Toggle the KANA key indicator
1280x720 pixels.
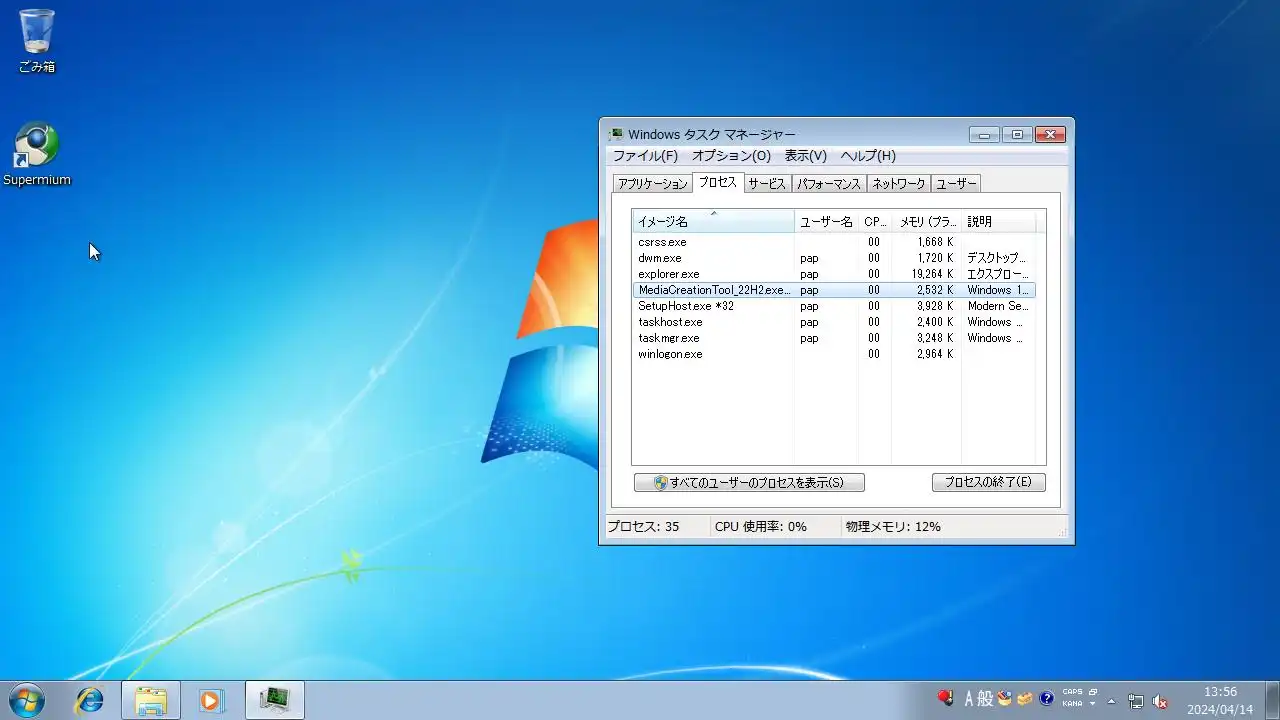[x=1072, y=704]
